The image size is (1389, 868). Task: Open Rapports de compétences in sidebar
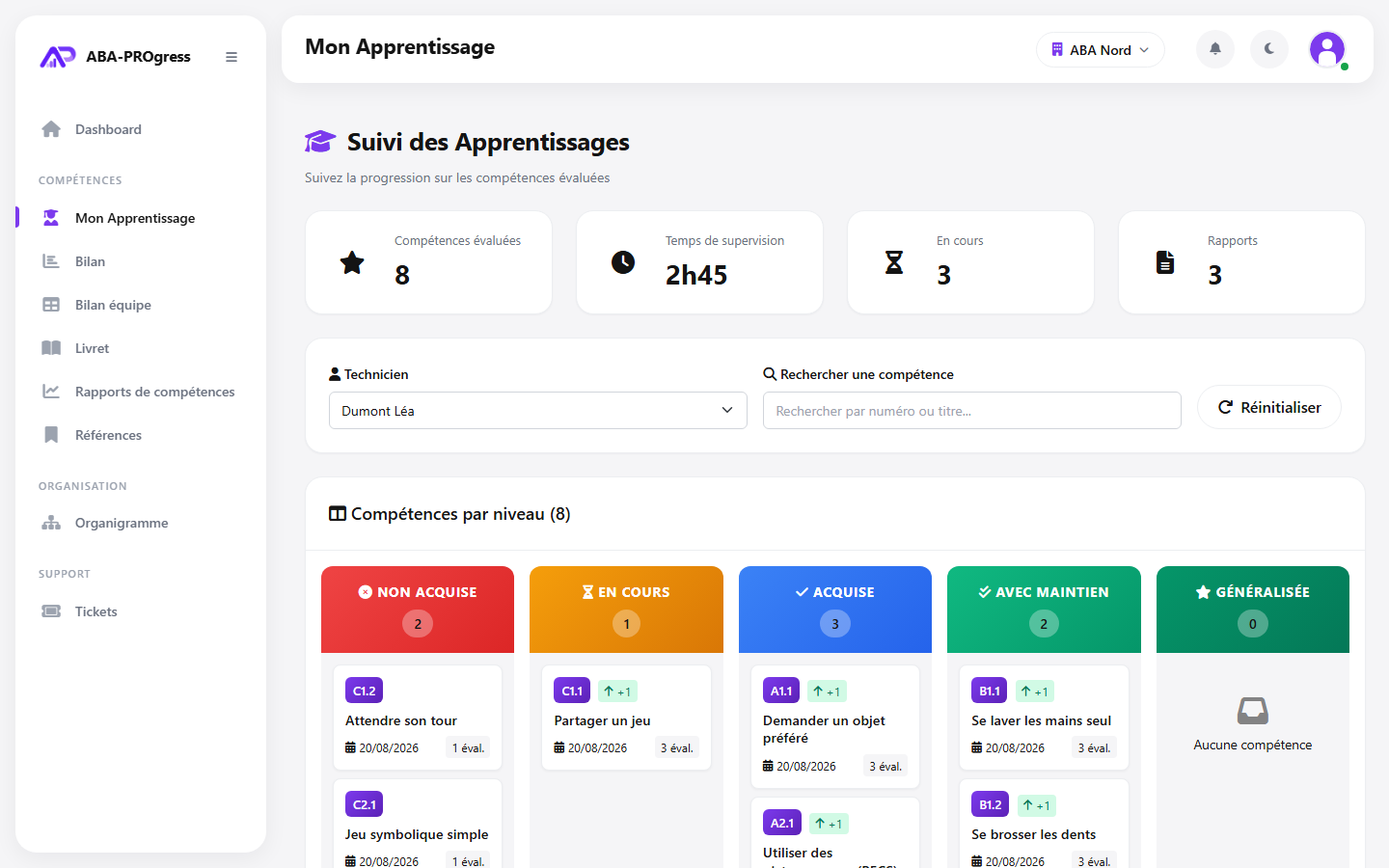tap(141, 392)
